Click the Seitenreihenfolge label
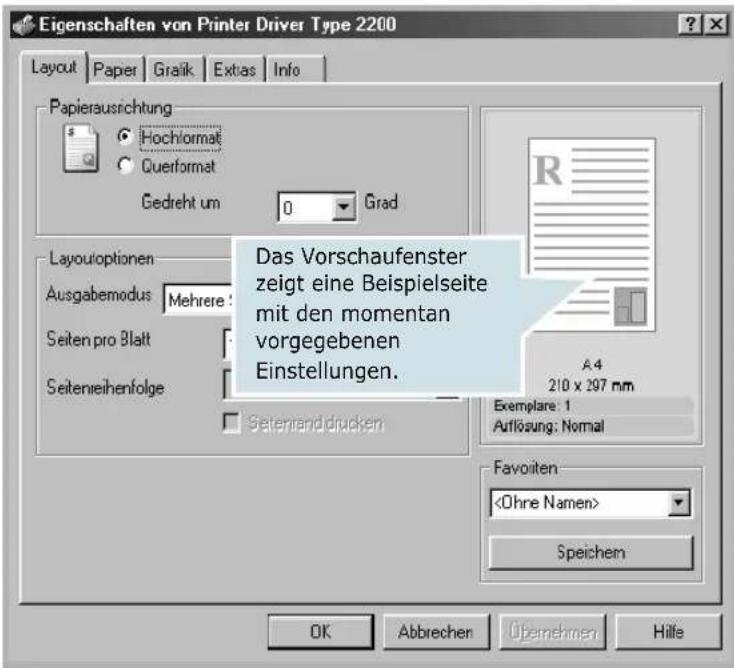This screenshot has height=668, width=734. click(105, 388)
